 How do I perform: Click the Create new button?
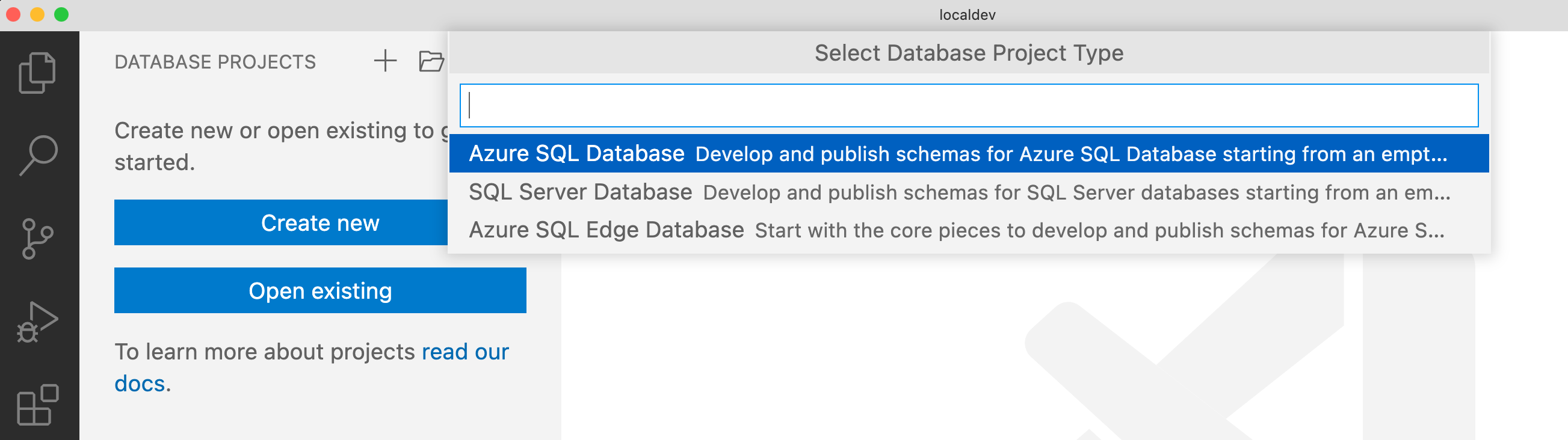[x=319, y=222]
